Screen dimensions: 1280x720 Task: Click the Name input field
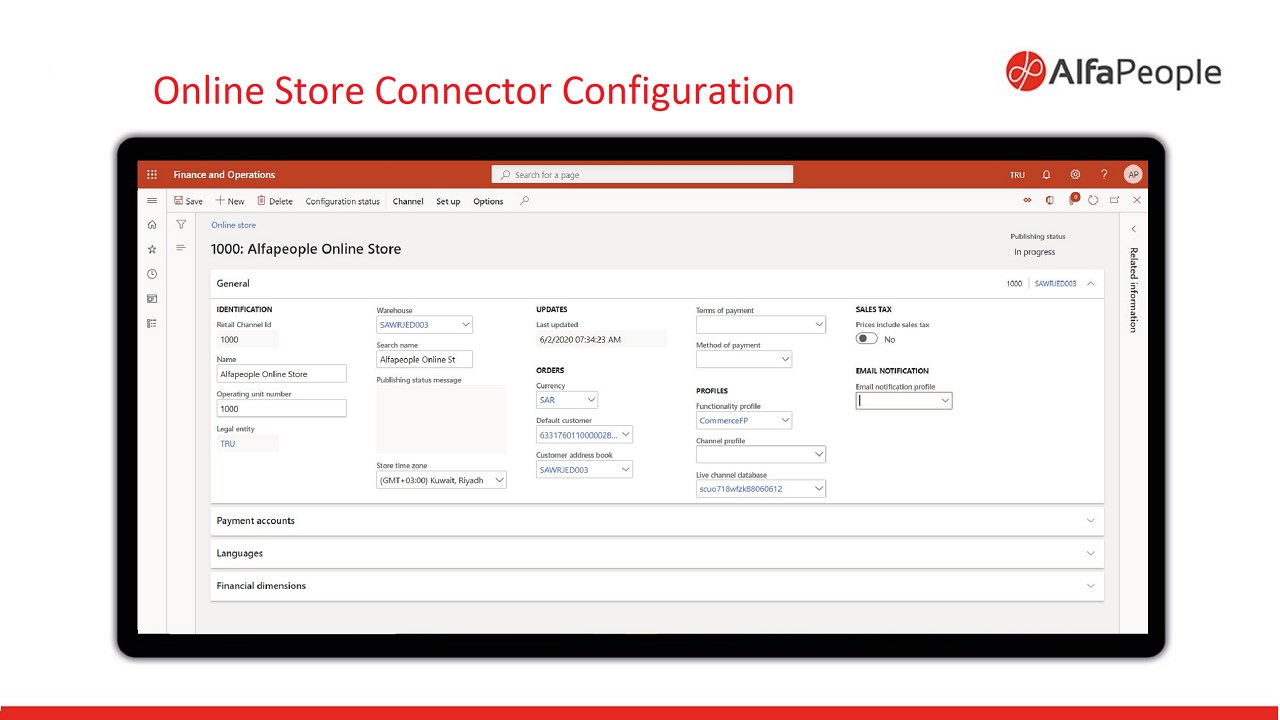click(281, 374)
